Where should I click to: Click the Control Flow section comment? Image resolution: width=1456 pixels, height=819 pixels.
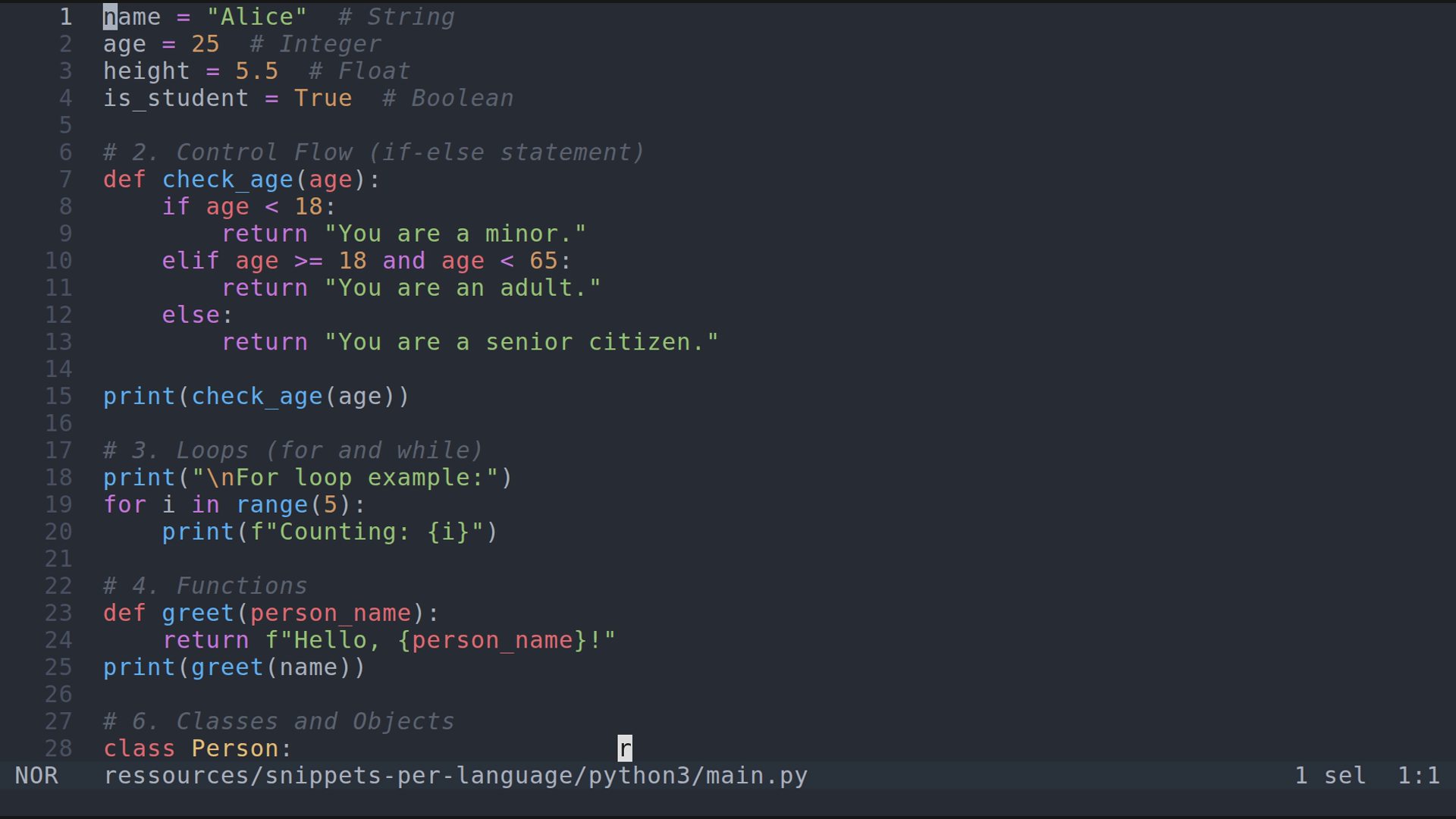click(372, 152)
